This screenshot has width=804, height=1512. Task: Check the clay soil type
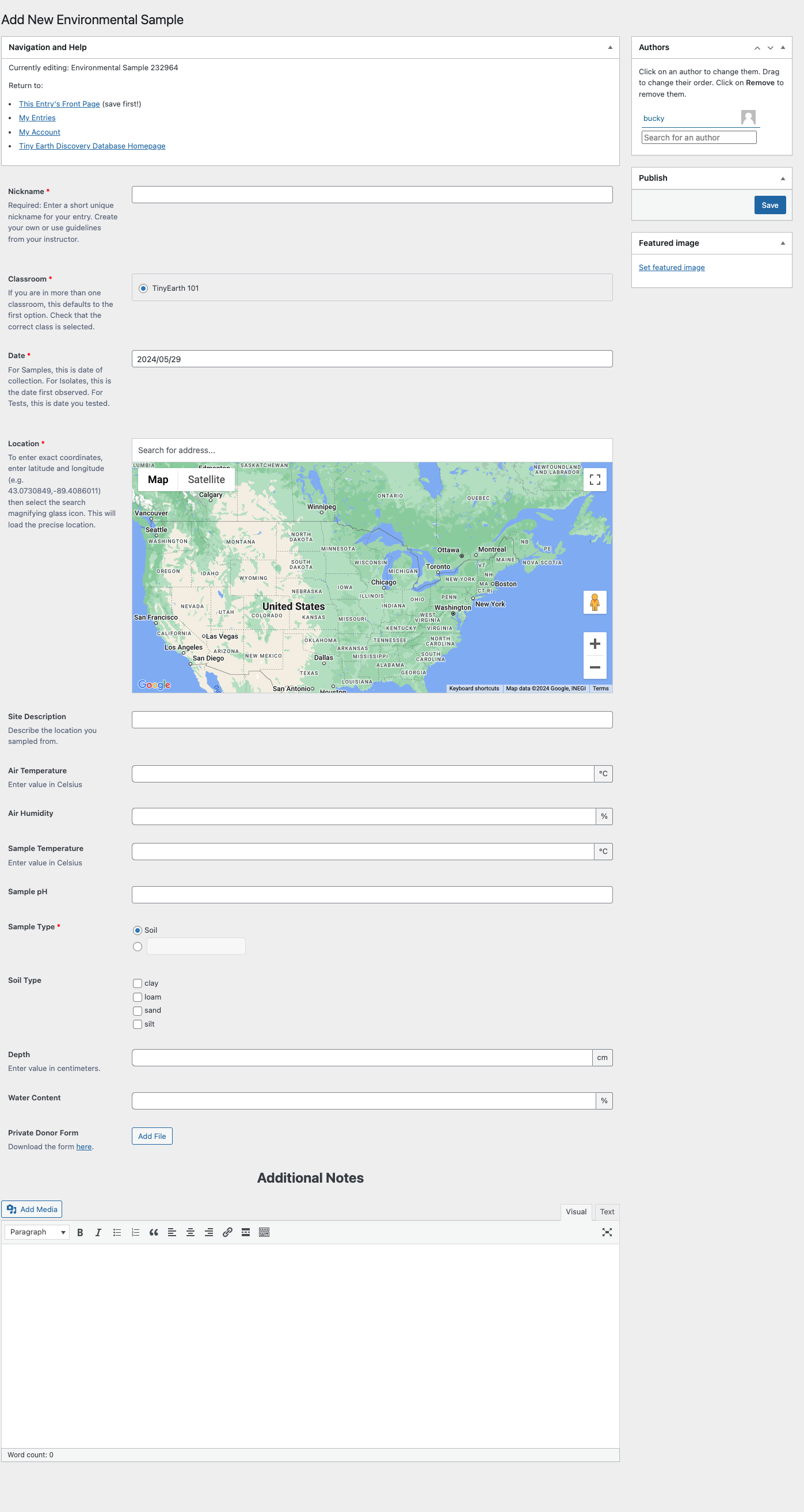tap(138, 983)
